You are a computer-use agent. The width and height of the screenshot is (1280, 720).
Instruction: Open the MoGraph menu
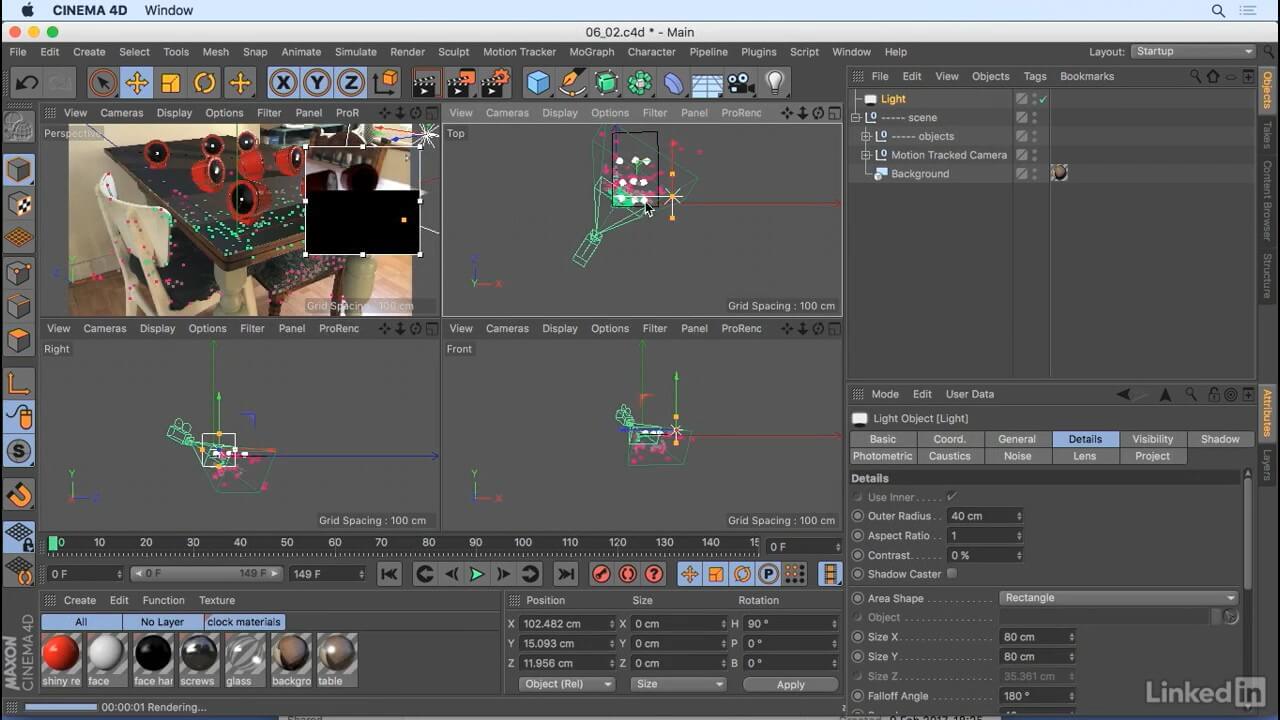click(x=591, y=52)
